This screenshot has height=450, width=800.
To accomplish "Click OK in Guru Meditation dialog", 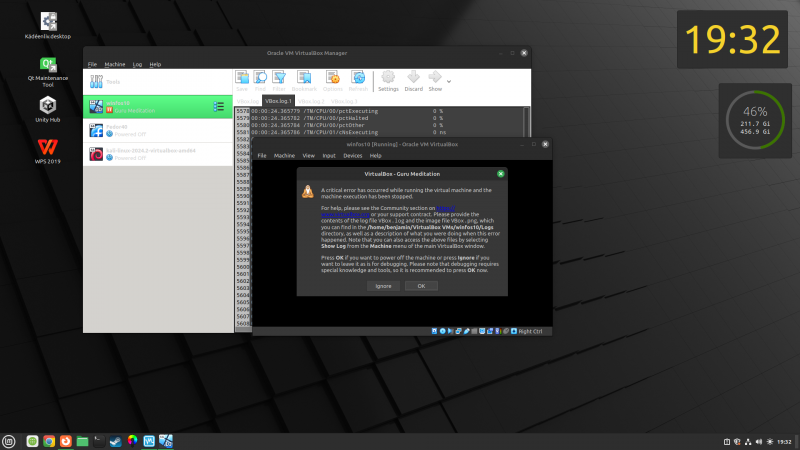I will point(421,286).
